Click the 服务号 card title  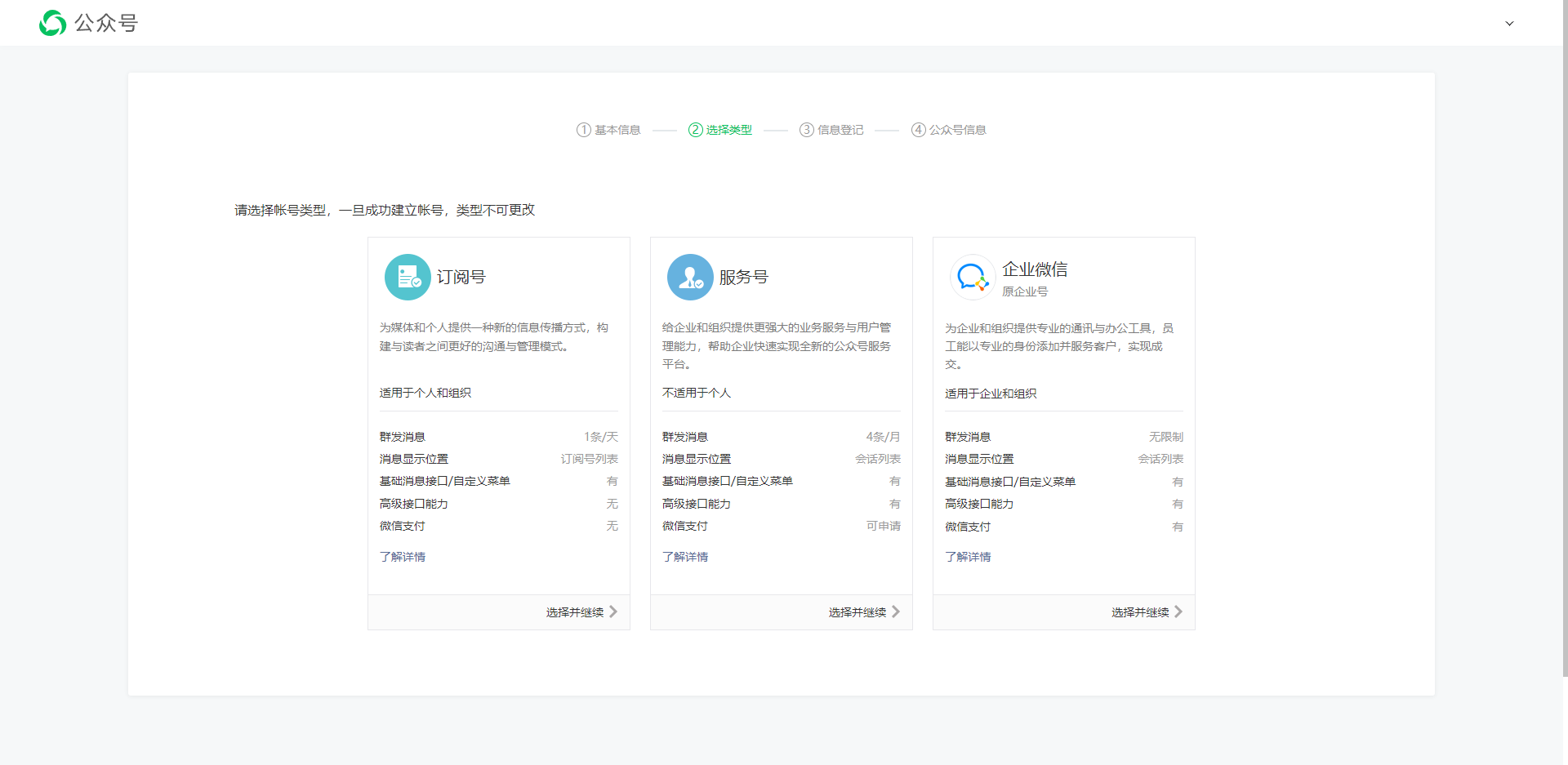(744, 278)
